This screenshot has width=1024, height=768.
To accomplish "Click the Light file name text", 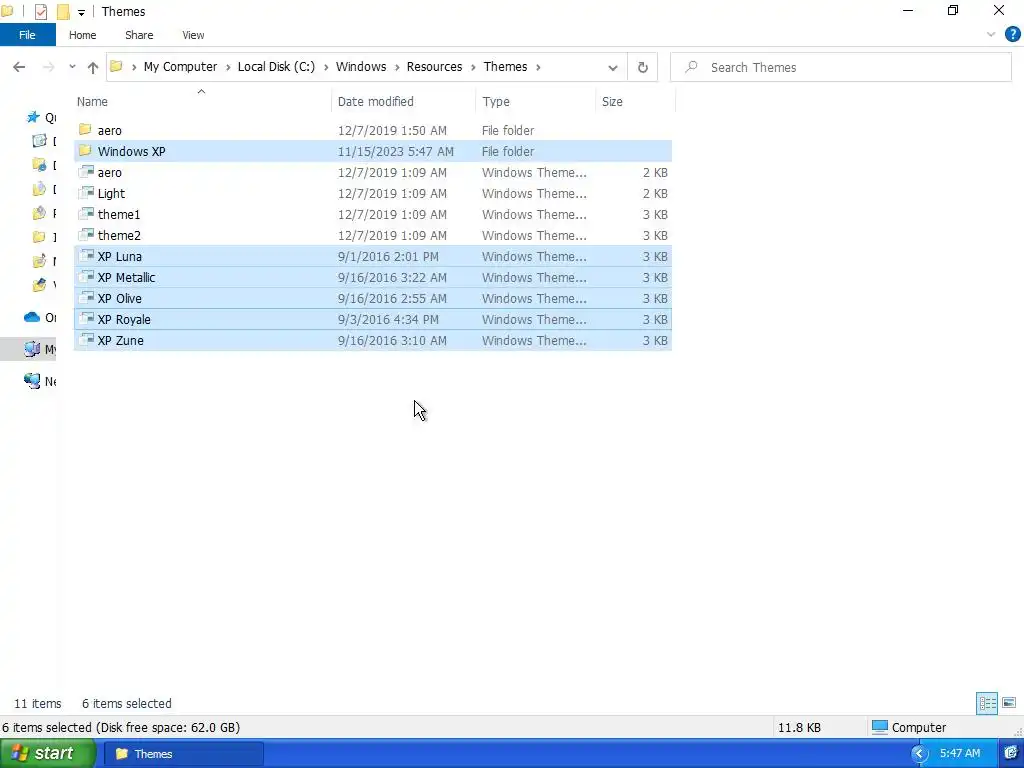I will 111,193.
